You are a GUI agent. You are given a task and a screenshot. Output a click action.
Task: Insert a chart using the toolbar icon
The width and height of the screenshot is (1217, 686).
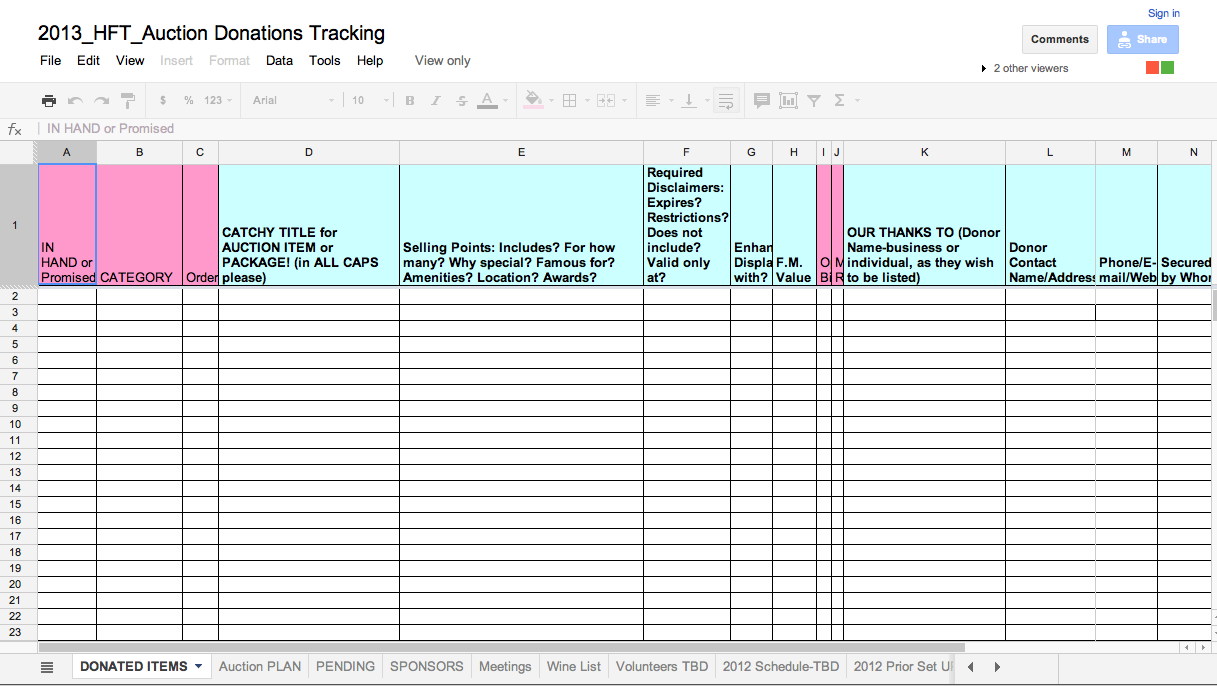788,100
